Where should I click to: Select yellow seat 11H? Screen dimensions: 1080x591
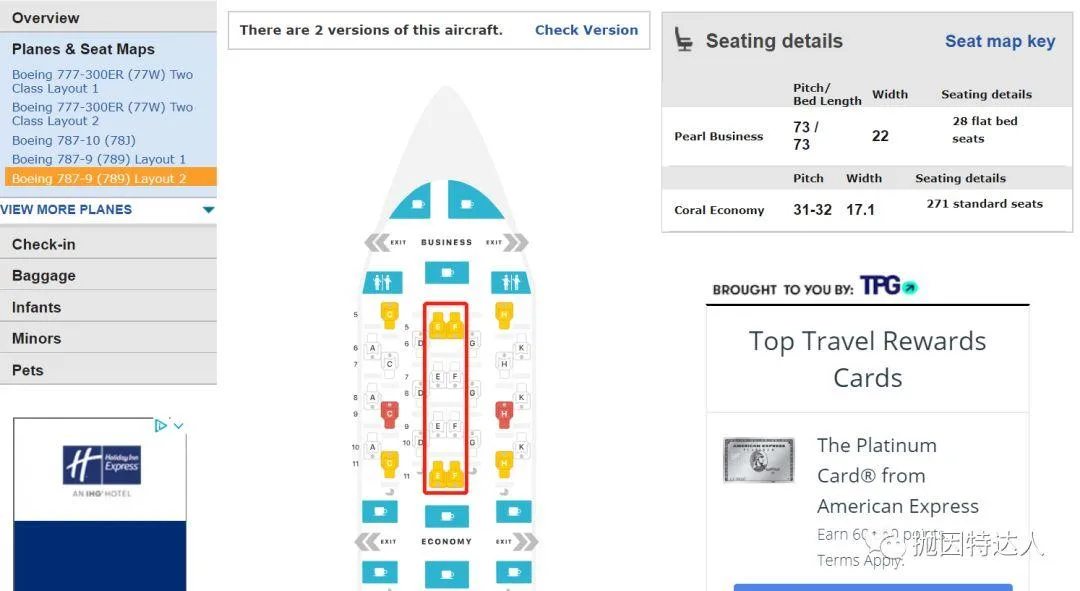505,462
